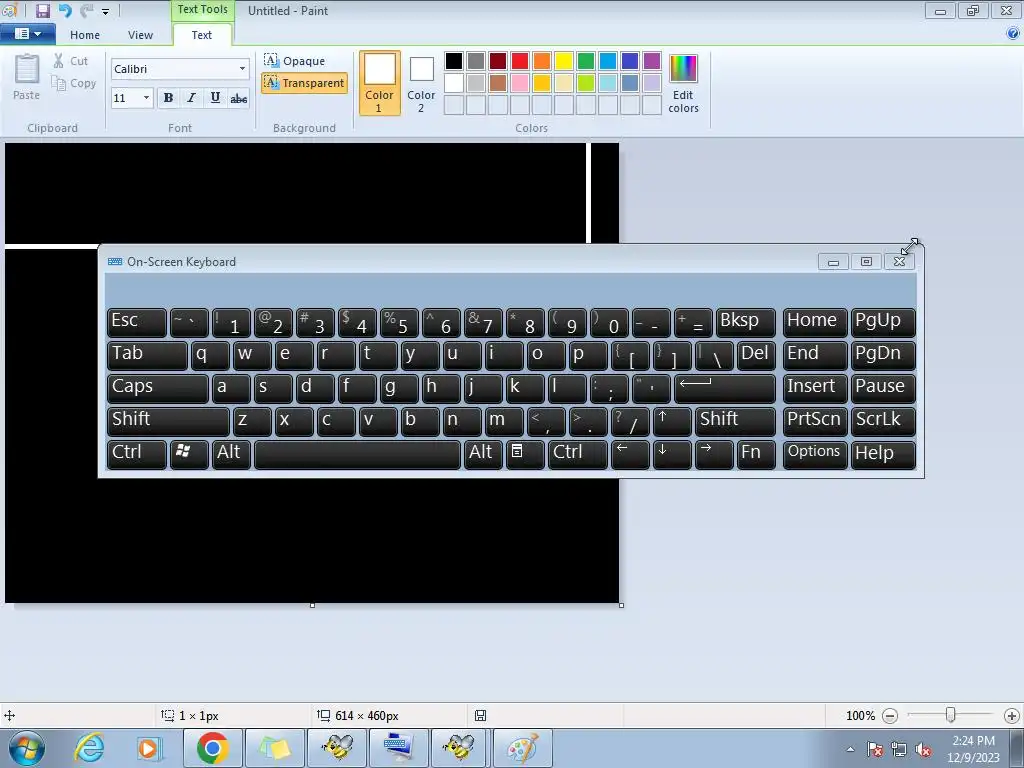The height and width of the screenshot is (768, 1024).
Task: Click the right arrow key on keyboard
Action: click(x=714, y=454)
